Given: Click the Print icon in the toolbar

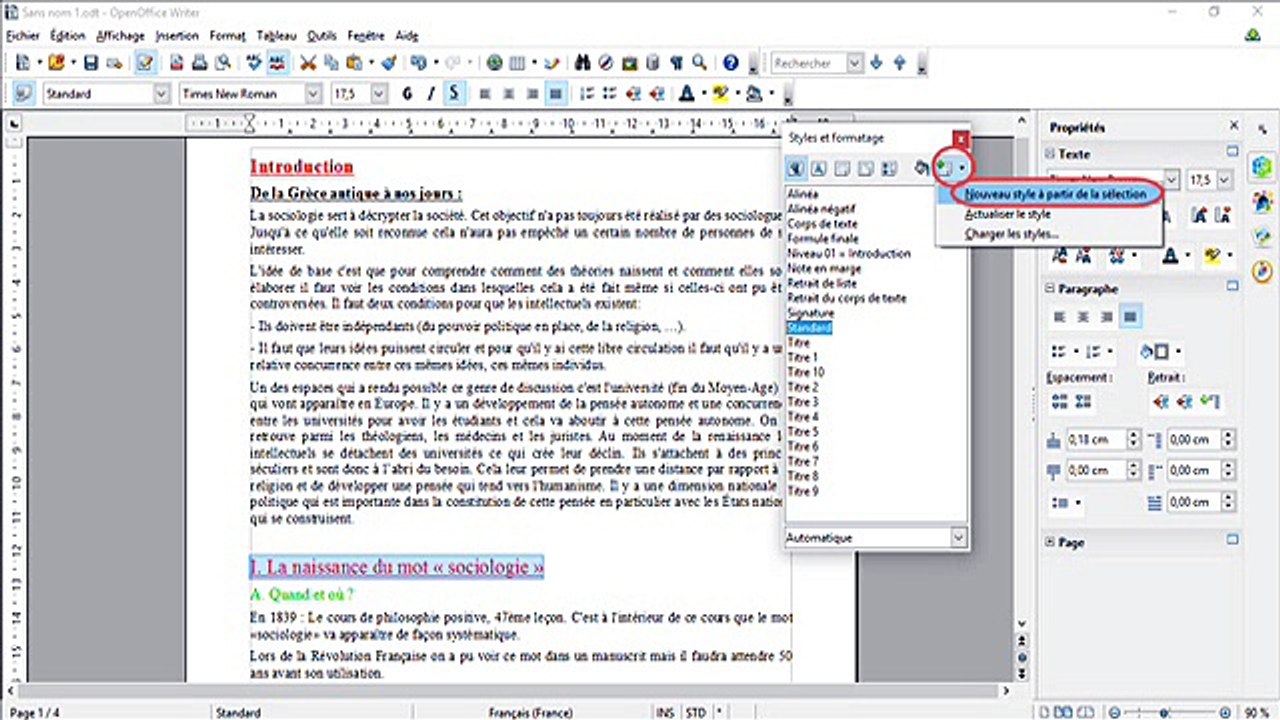Looking at the screenshot, I should (199, 63).
